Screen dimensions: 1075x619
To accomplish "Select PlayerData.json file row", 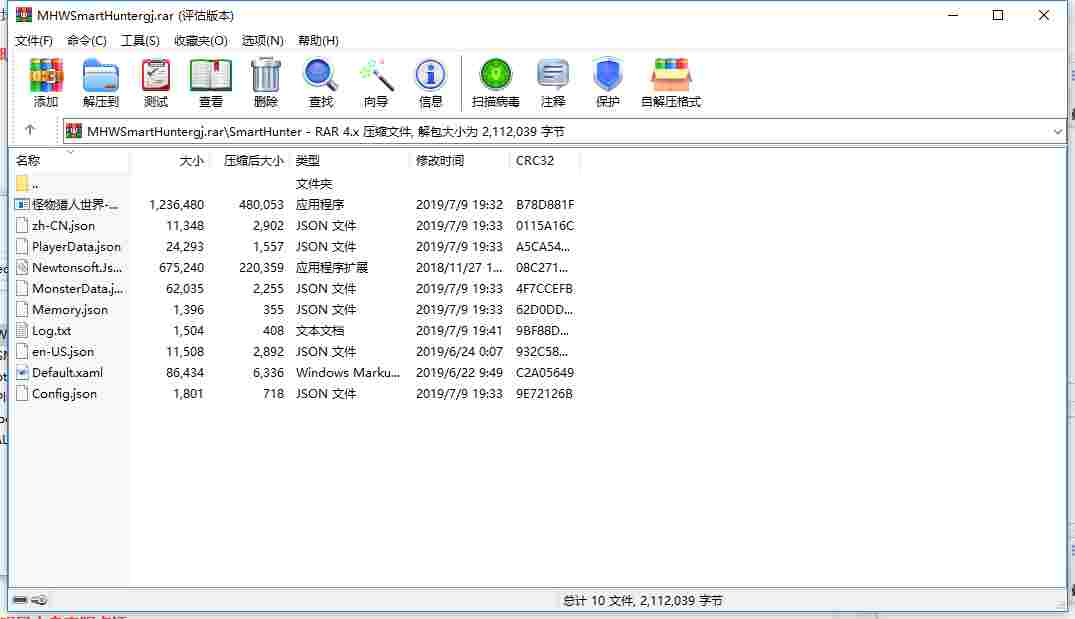I will point(294,246).
